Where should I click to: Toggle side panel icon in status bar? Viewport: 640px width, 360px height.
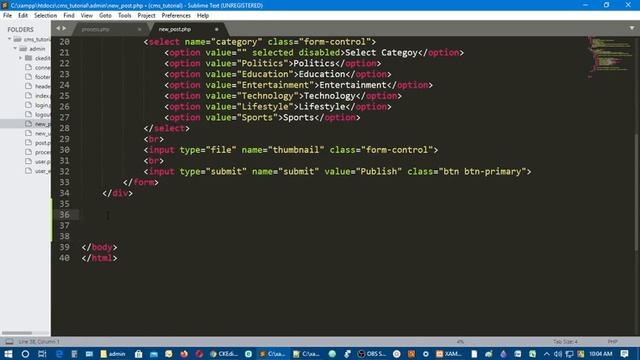pyautogui.click(x=9, y=342)
